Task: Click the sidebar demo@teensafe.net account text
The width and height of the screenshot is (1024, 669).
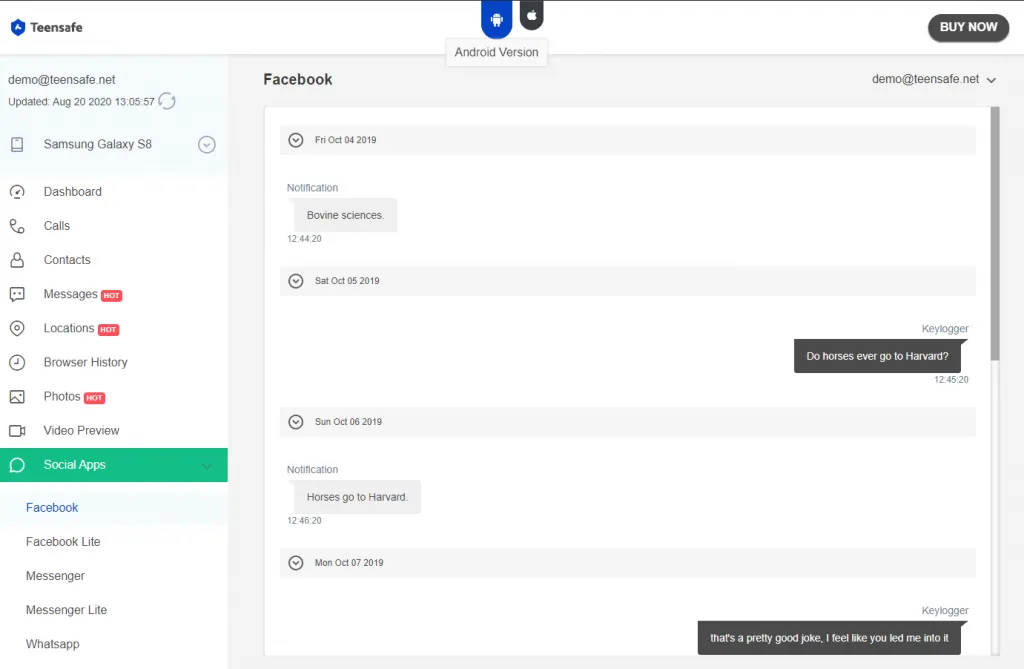Action: coord(61,80)
